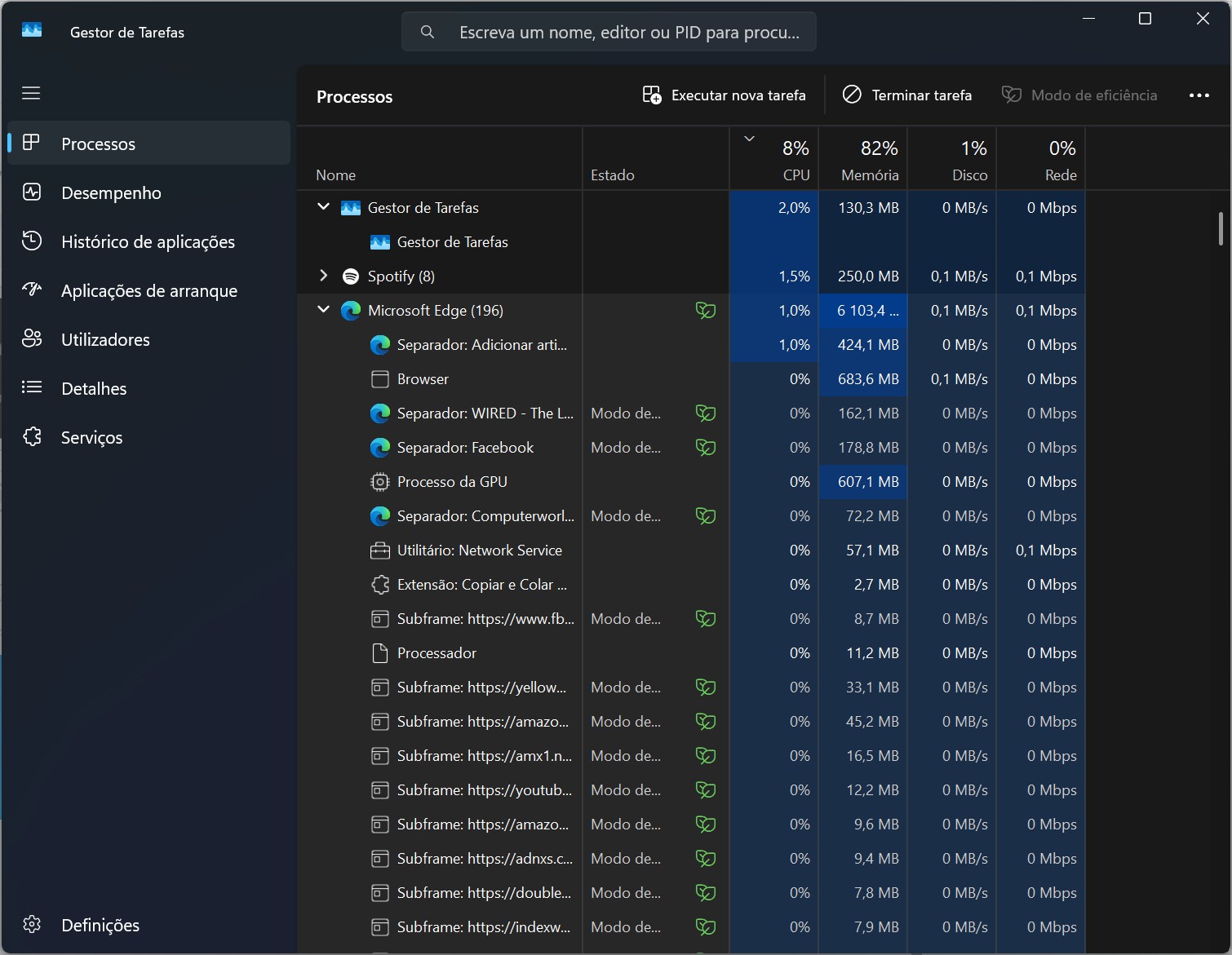Open the Desempenho performance page
This screenshot has height=955, width=1232.
tap(111, 193)
